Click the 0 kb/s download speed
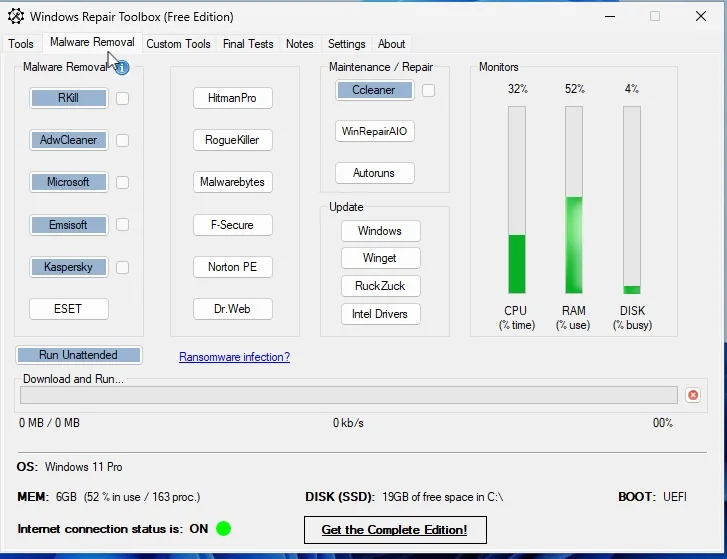This screenshot has height=559, width=727. [348, 423]
